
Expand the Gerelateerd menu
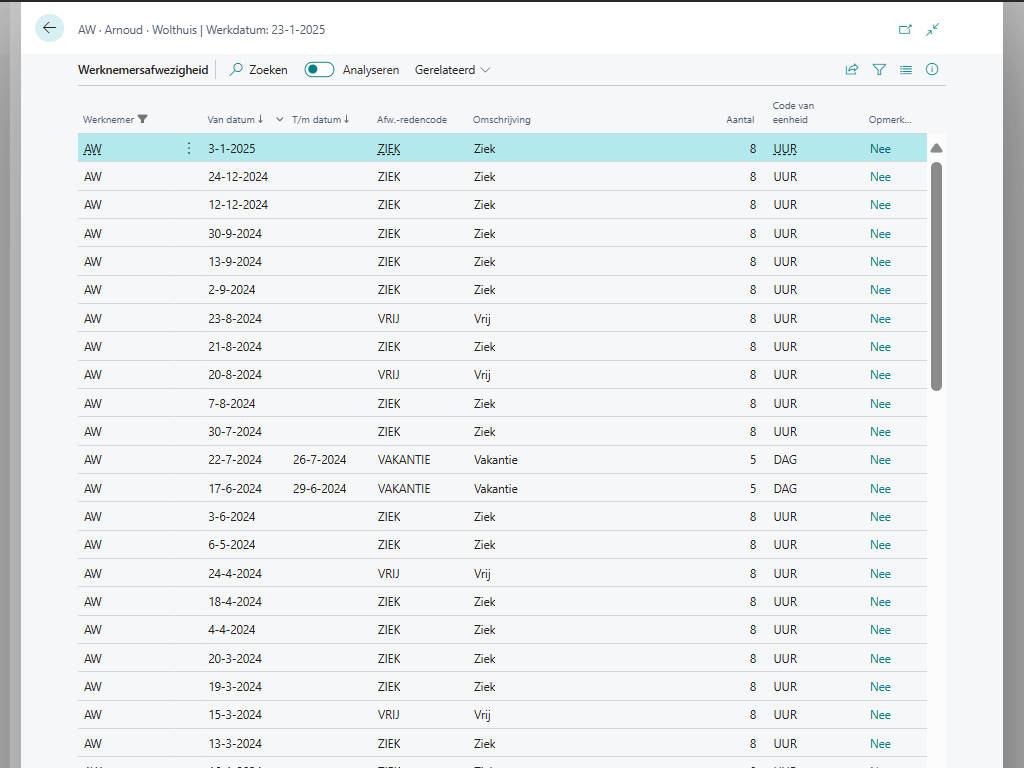coord(452,70)
